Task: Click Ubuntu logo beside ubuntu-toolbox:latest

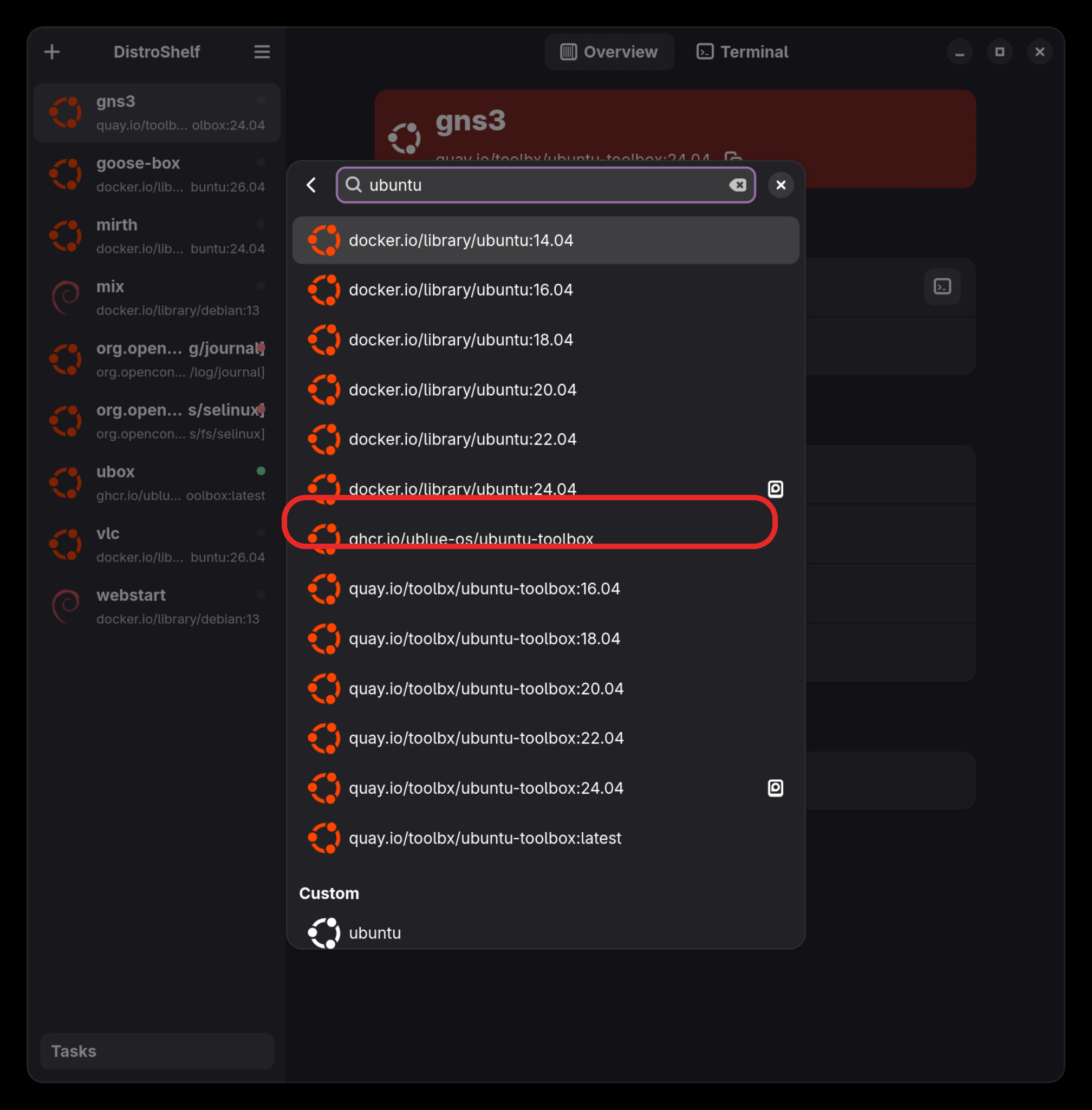Action: pos(324,838)
